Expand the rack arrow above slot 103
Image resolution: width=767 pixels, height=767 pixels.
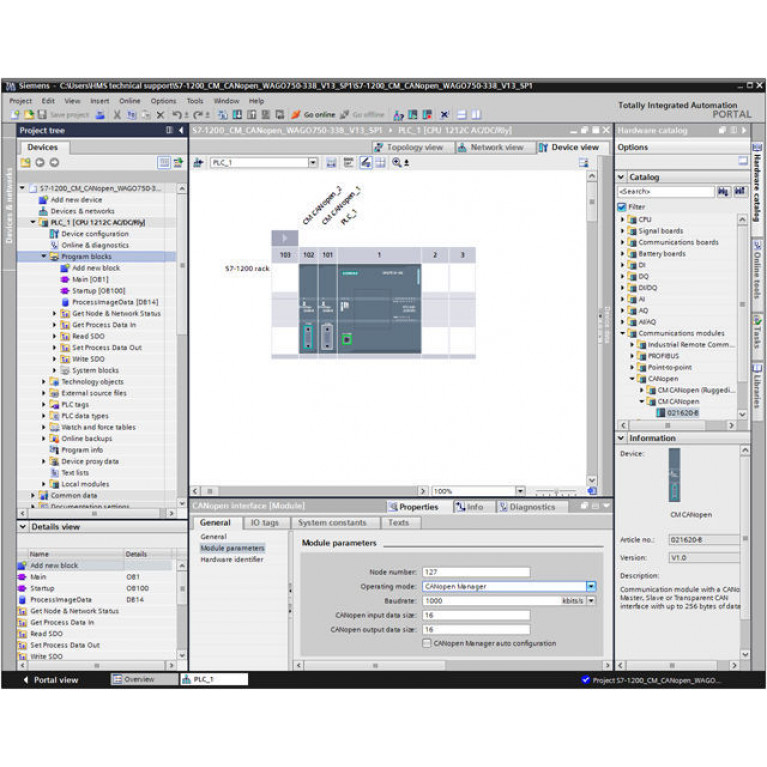[x=285, y=239]
